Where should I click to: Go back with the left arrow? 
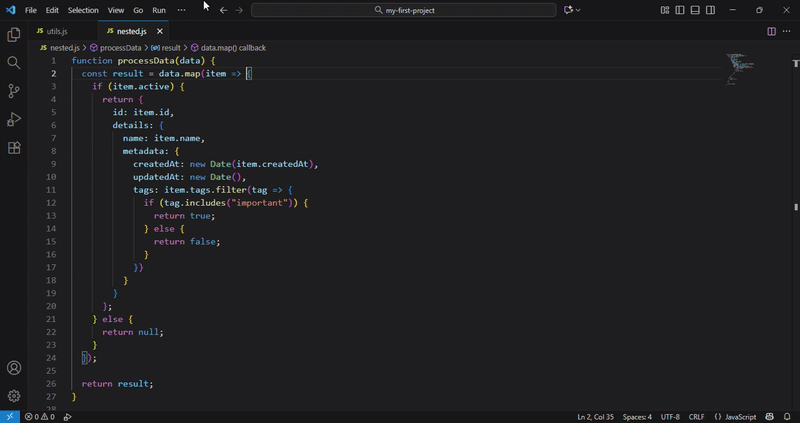coord(223,10)
